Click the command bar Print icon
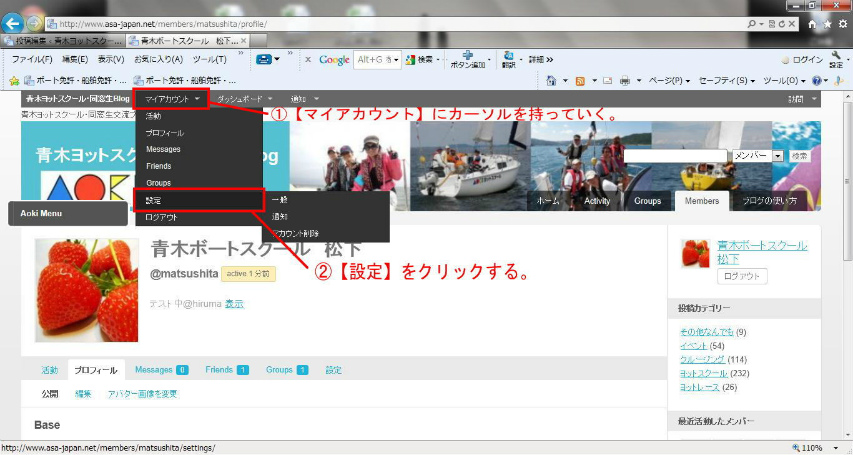Viewport: 853px width, 455px height. 625,81
